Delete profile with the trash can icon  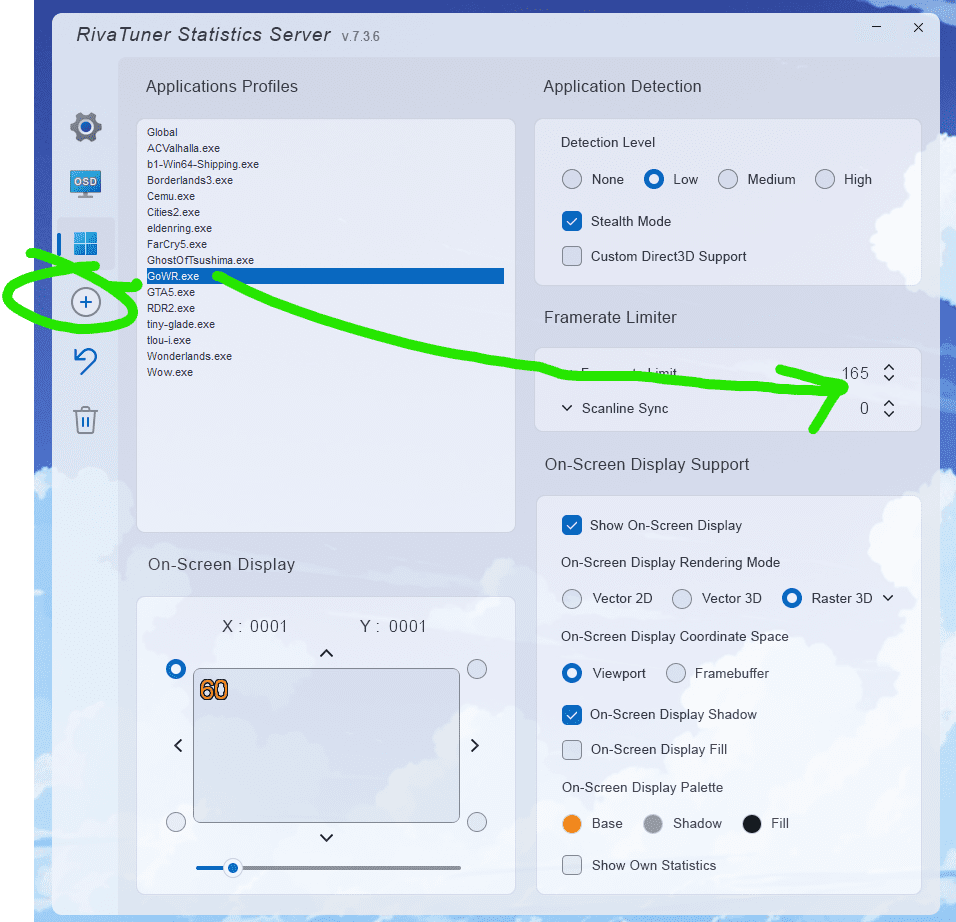pos(85,420)
